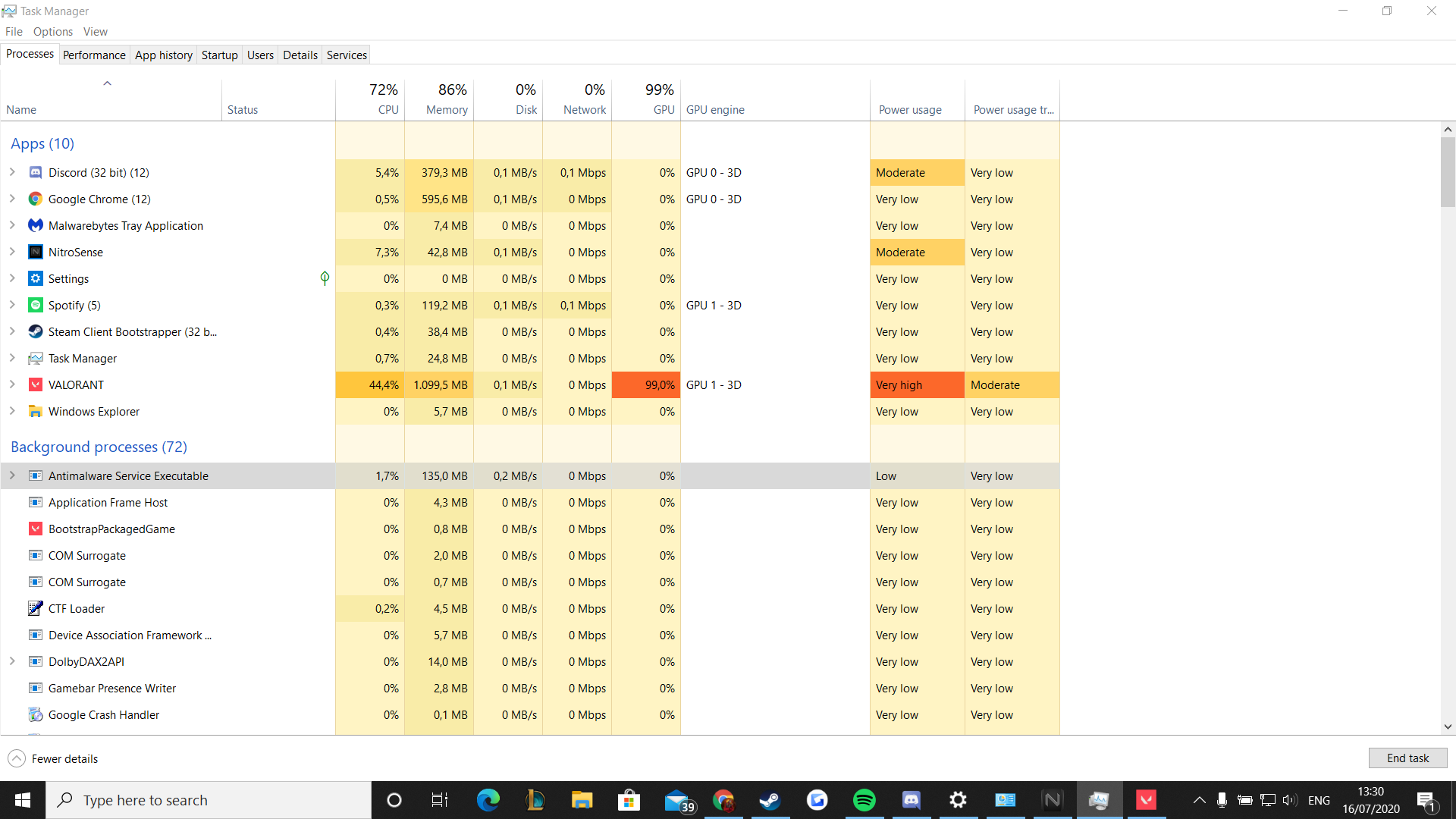Click the Malwarebytes Tray Application icon
This screenshot has height=819, width=1456.
tap(36, 226)
